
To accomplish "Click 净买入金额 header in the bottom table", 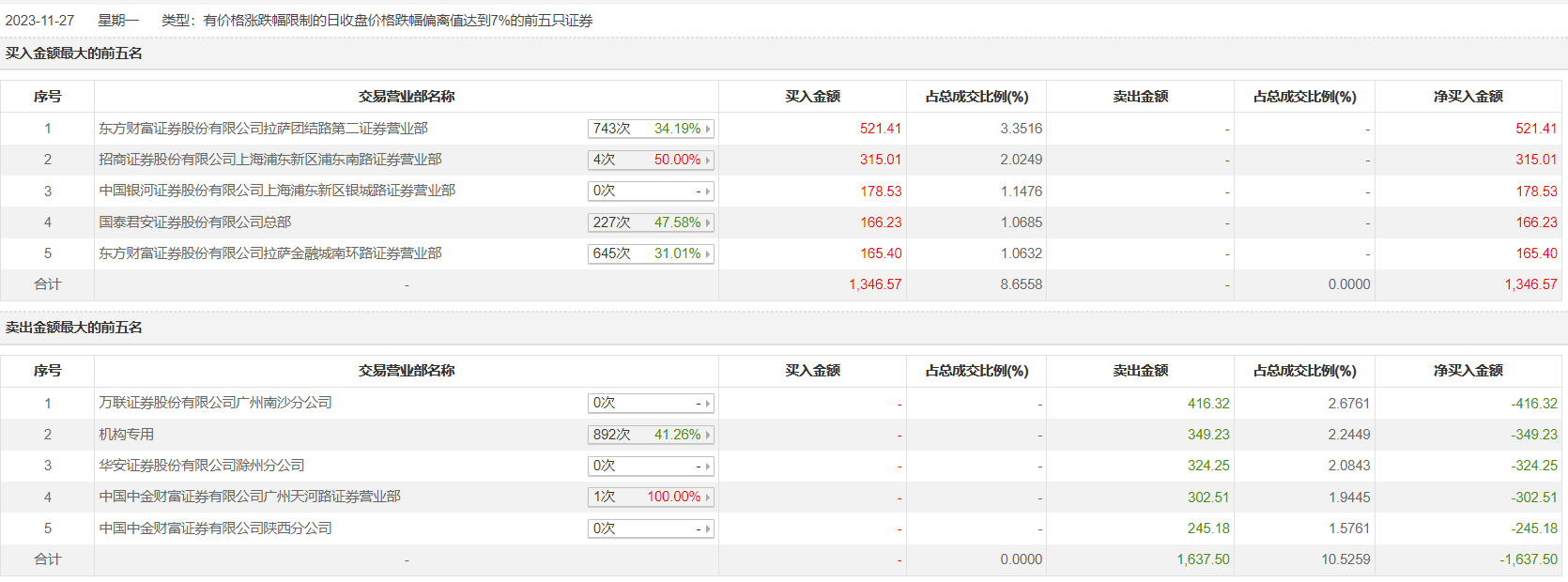I will (x=1468, y=371).
